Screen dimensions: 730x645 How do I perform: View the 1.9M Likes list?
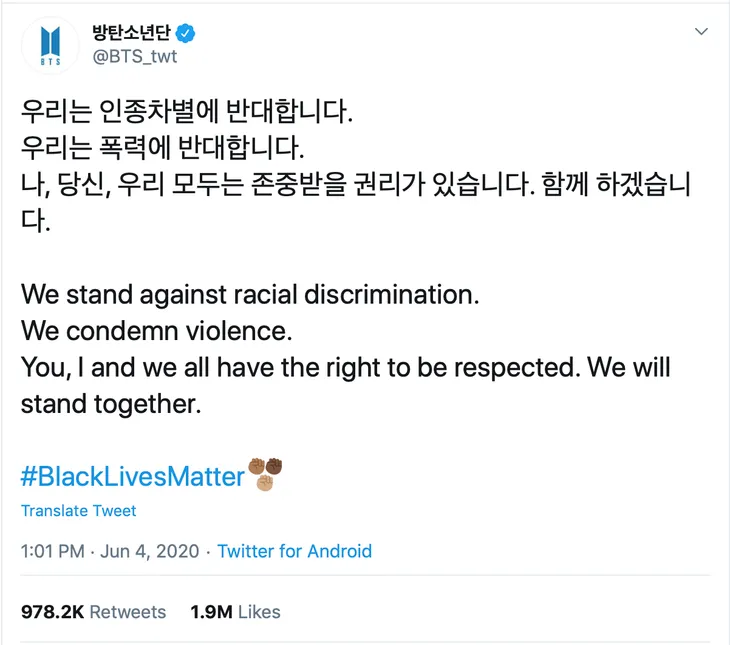[236, 612]
